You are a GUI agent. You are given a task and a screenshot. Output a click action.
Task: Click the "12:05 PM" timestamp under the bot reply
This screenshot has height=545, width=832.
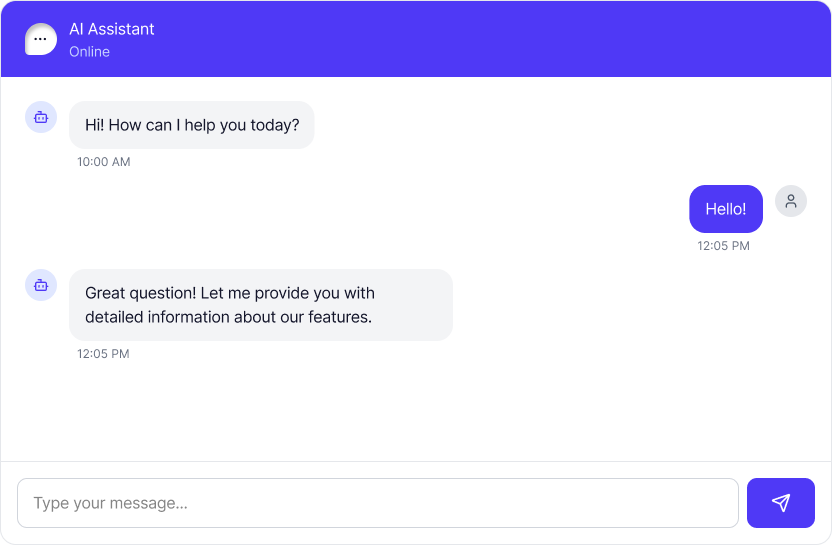pyautogui.click(x=104, y=354)
